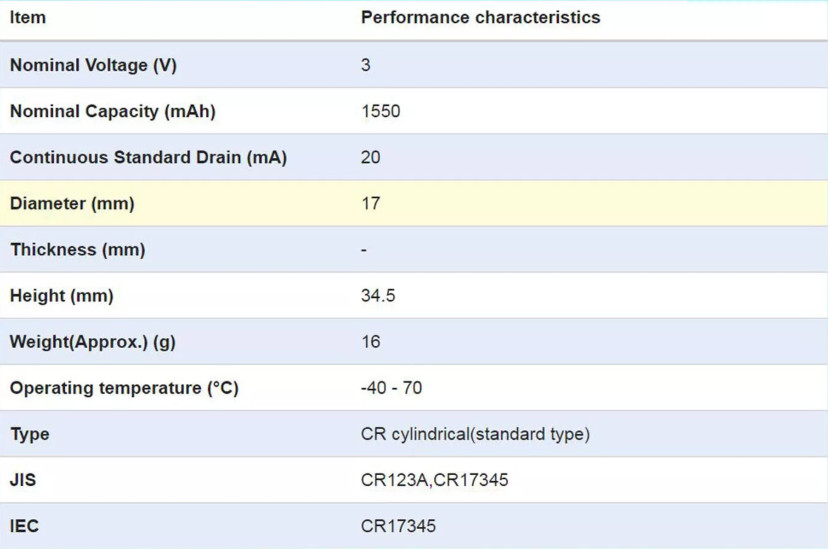Select the Continuous Standard Drain (mA) label
Screen dimensions: 828x549
pyautogui.click(x=148, y=157)
